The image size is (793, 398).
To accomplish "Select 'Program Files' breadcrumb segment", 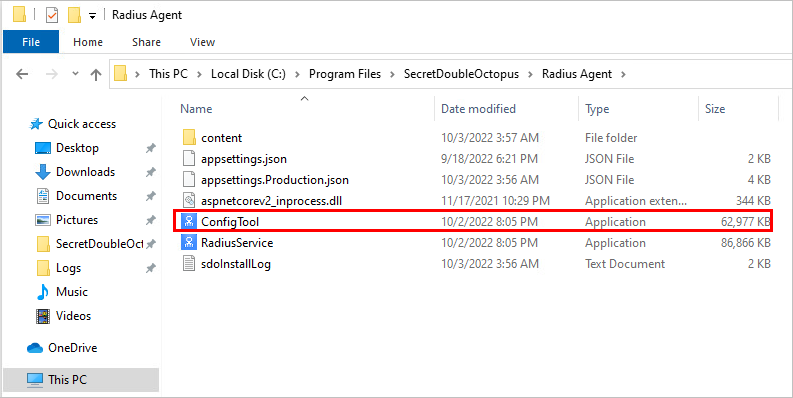I will click(345, 74).
